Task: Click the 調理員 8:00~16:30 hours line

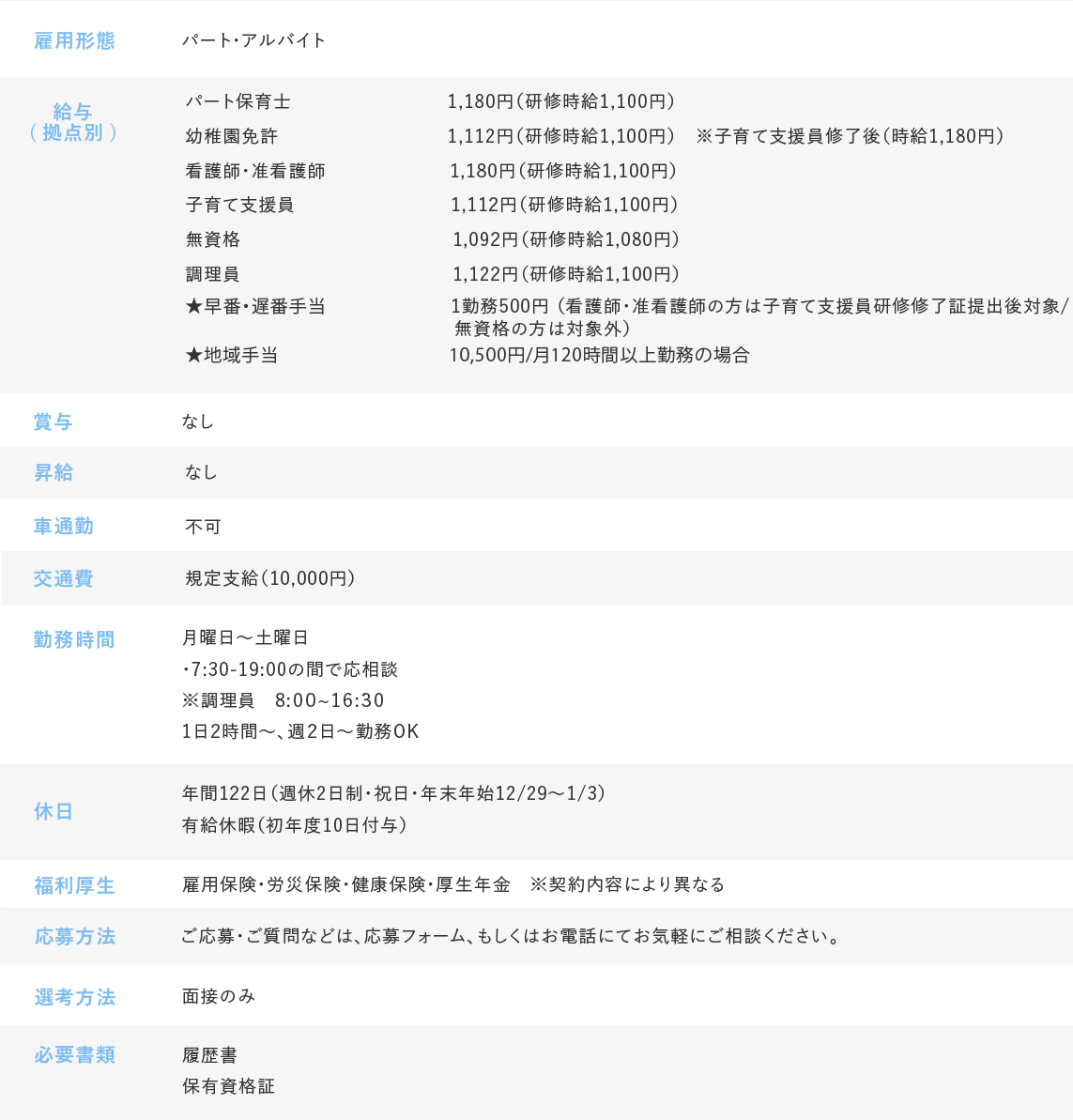Action: 284,700
